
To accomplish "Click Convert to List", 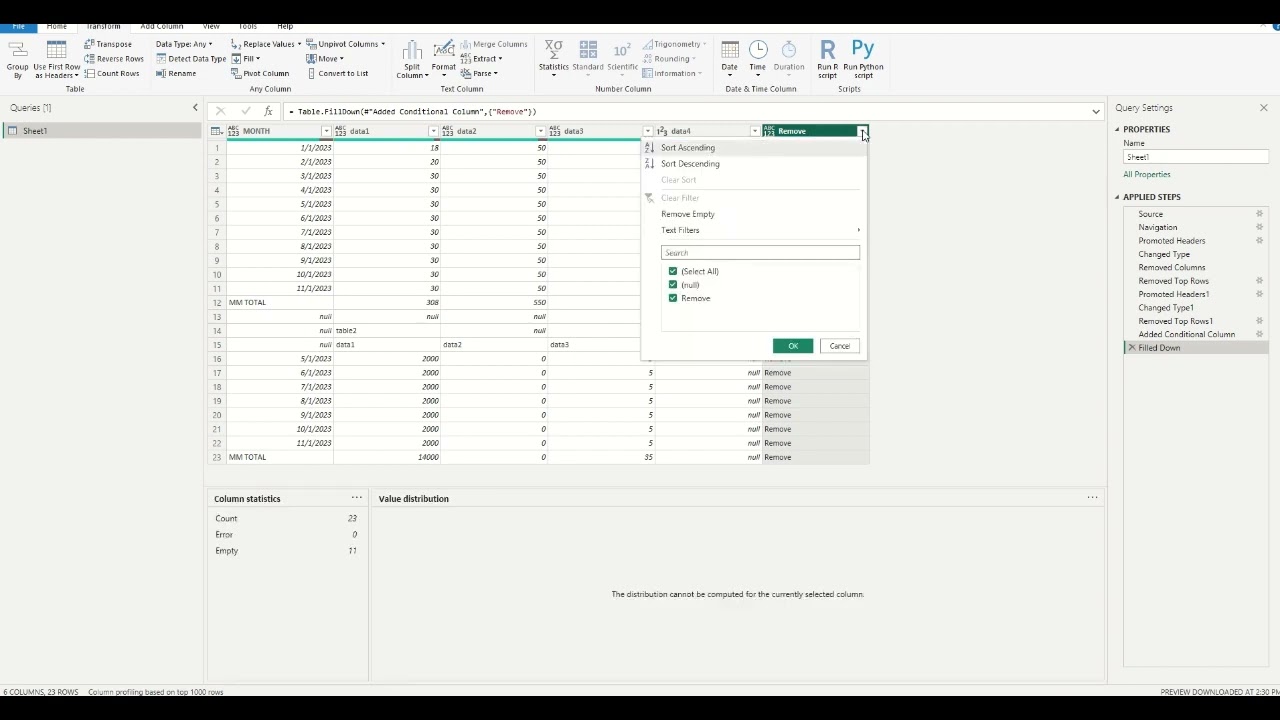I will coord(338,73).
